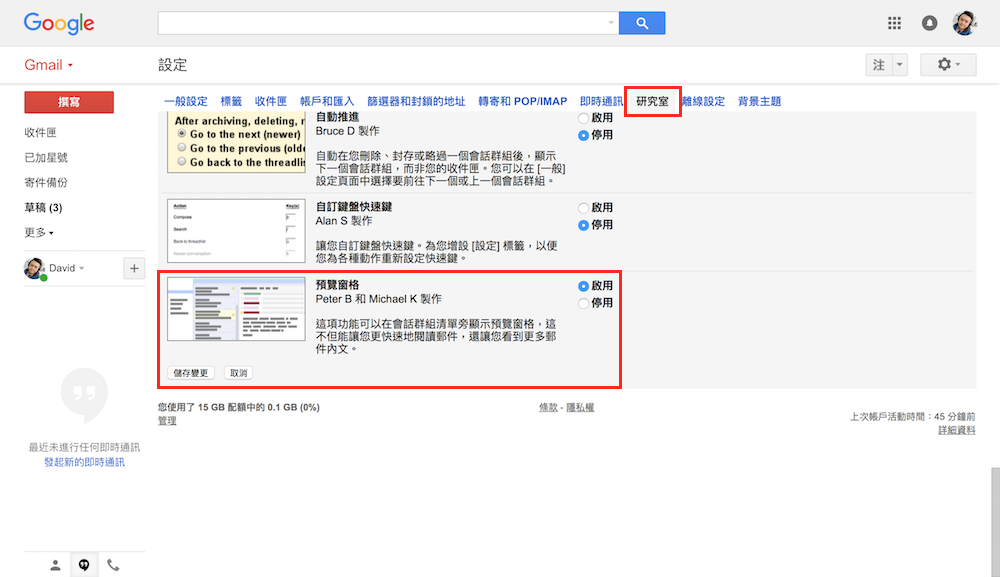Open the 注 input method dropdown arrow
This screenshot has height=577, width=1000.
click(x=900, y=65)
